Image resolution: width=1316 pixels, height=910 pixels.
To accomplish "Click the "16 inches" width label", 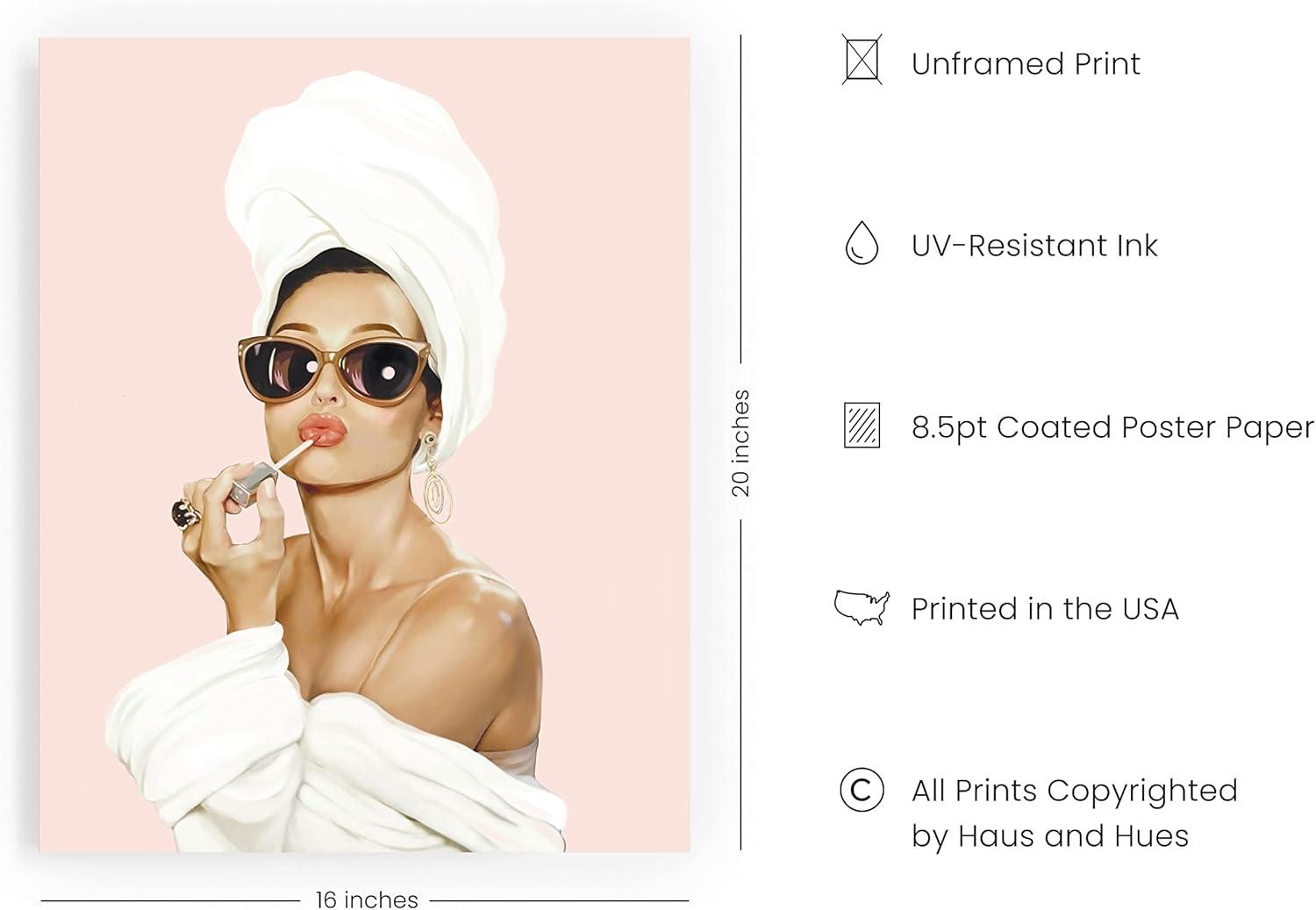I will [367, 899].
